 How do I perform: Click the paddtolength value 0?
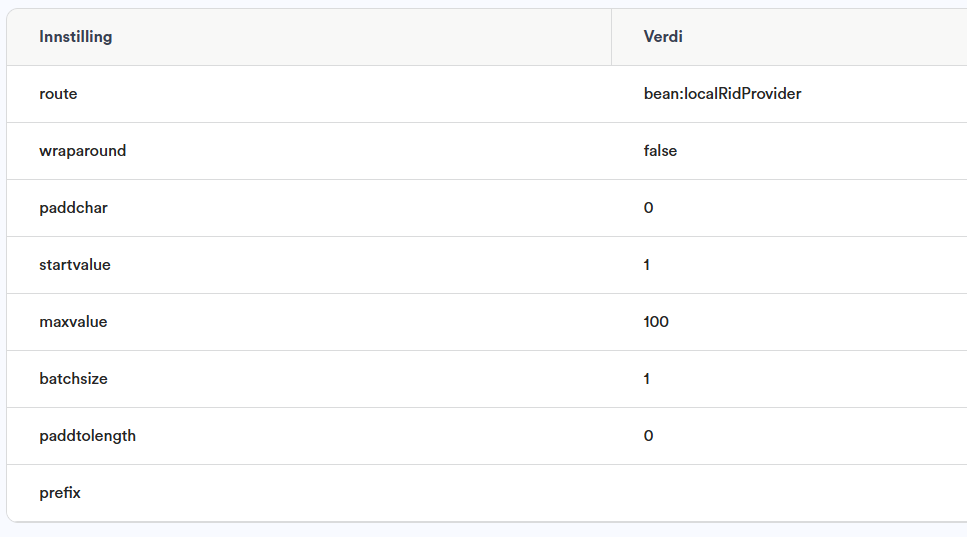pos(649,436)
